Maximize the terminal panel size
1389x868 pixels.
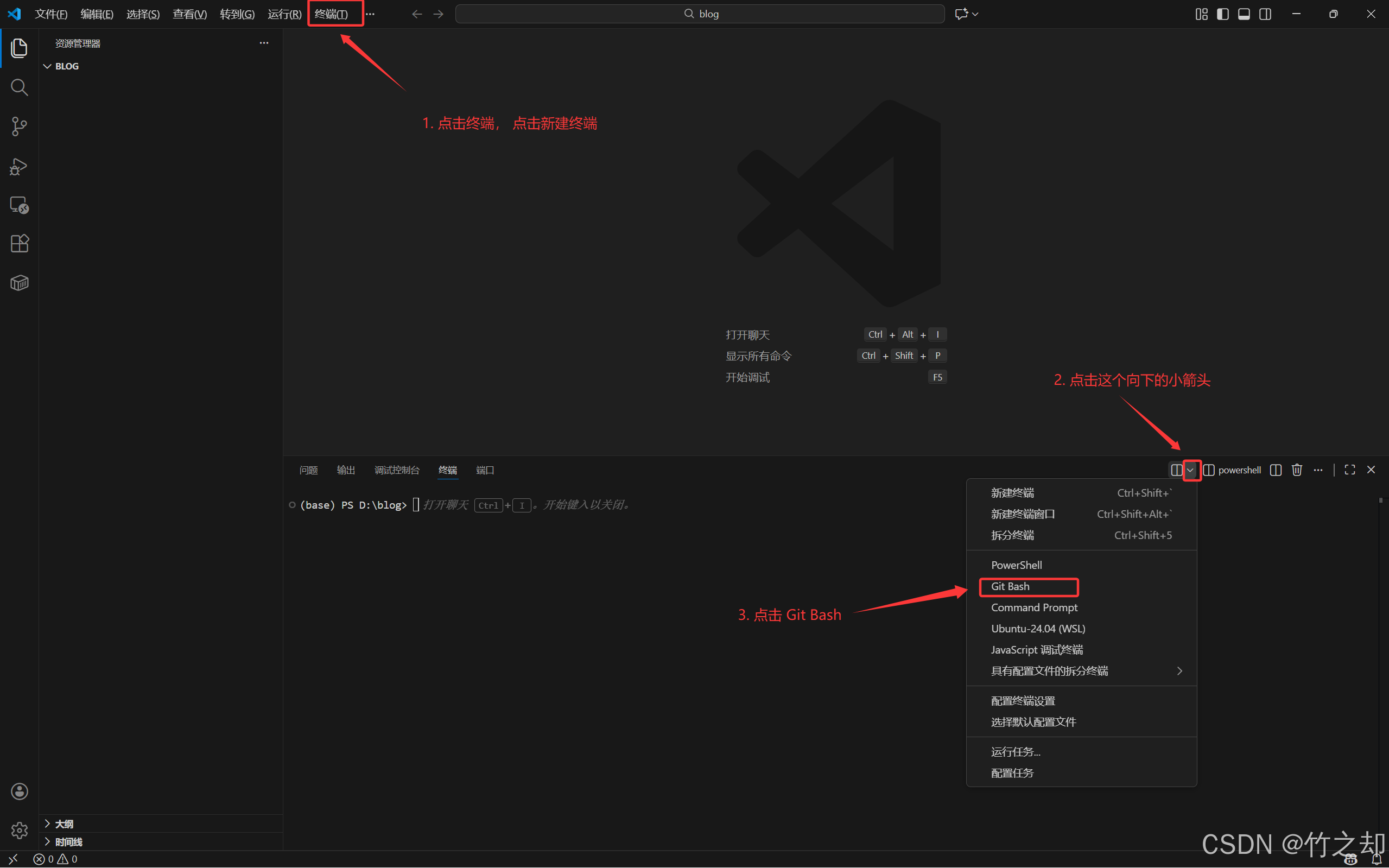[1349, 470]
